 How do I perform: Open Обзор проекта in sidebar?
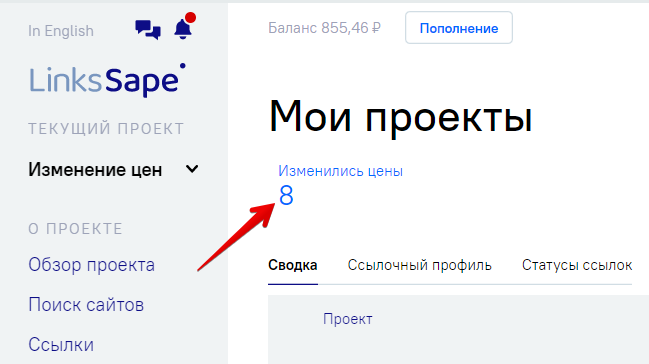coord(91,265)
